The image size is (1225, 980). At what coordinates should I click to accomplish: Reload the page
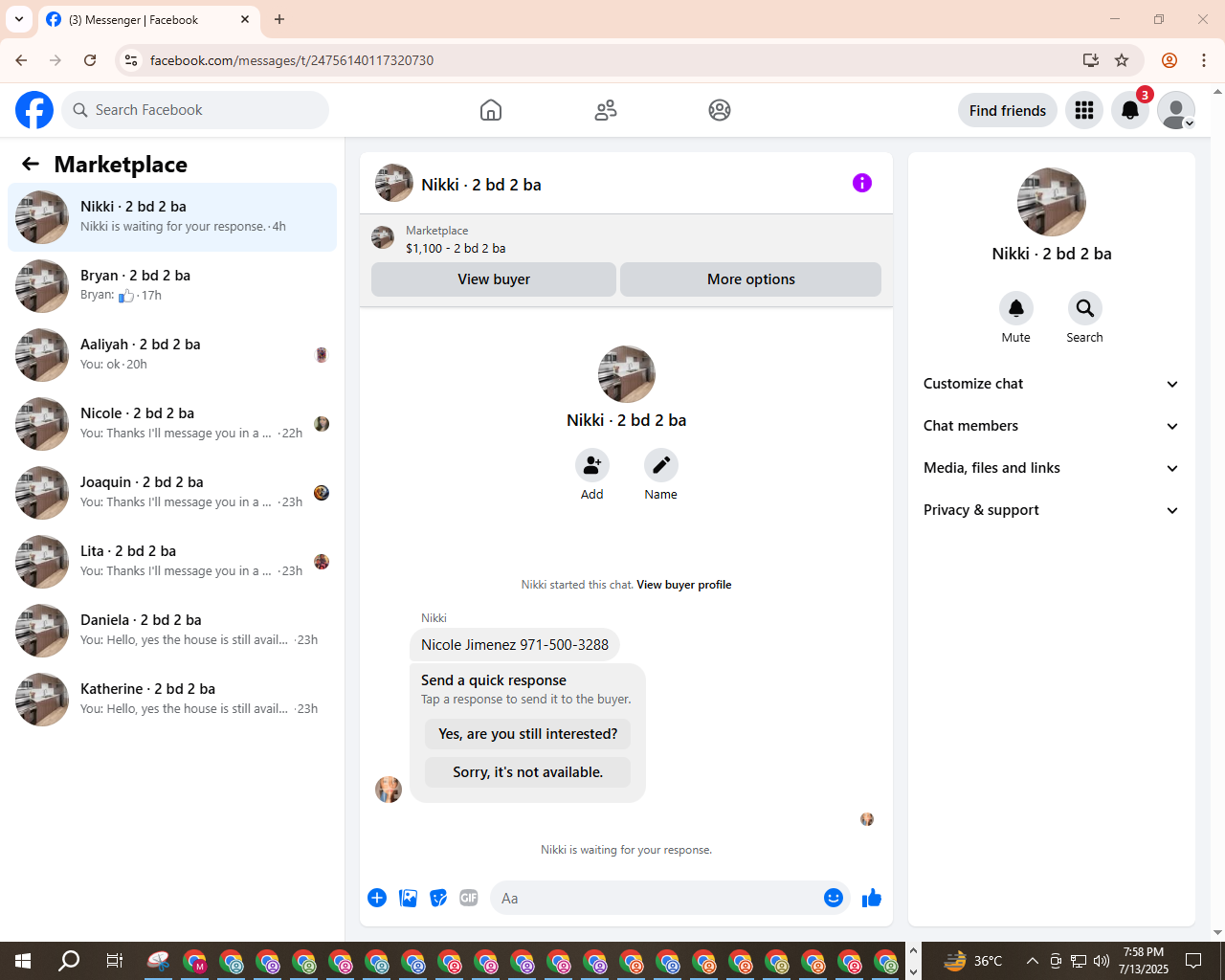click(x=90, y=60)
